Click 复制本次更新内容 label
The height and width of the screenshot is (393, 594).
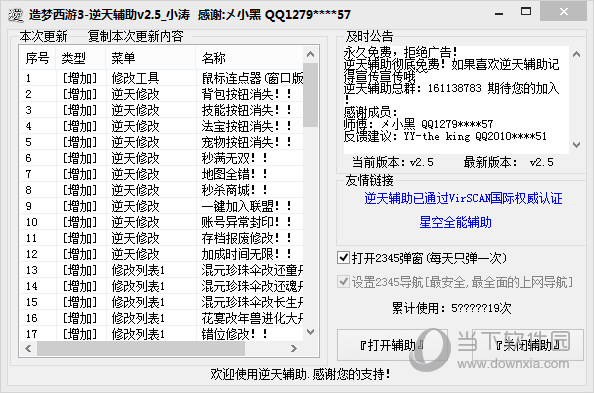point(135,36)
